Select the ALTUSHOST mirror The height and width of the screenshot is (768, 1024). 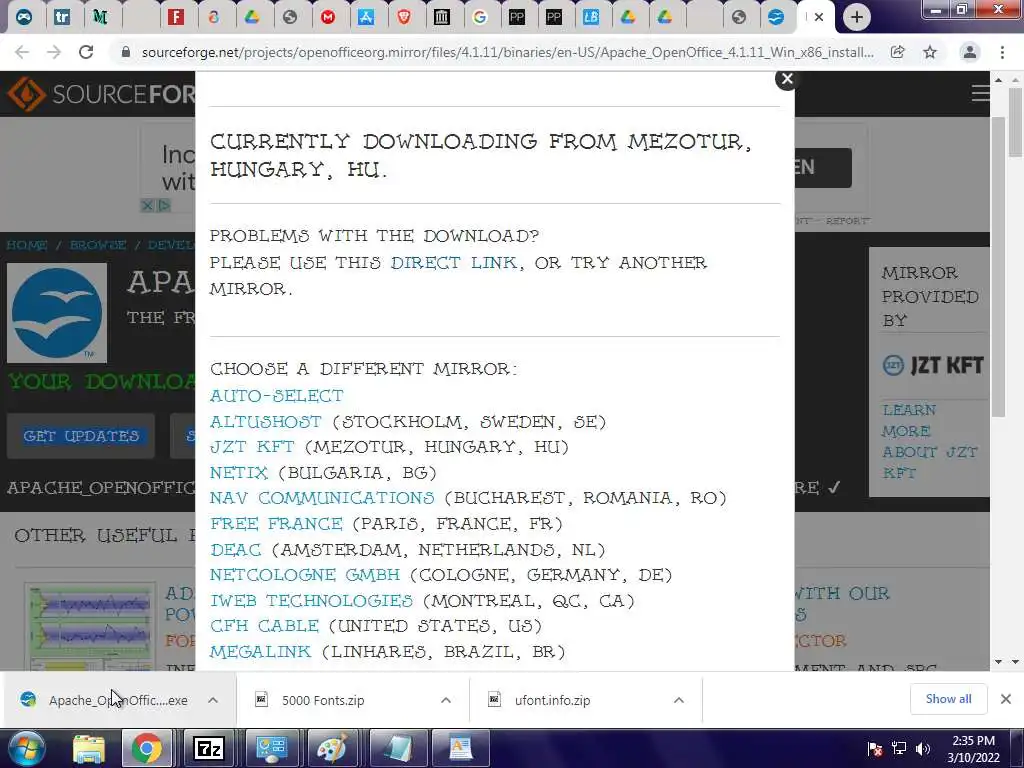click(x=266, y=422)
